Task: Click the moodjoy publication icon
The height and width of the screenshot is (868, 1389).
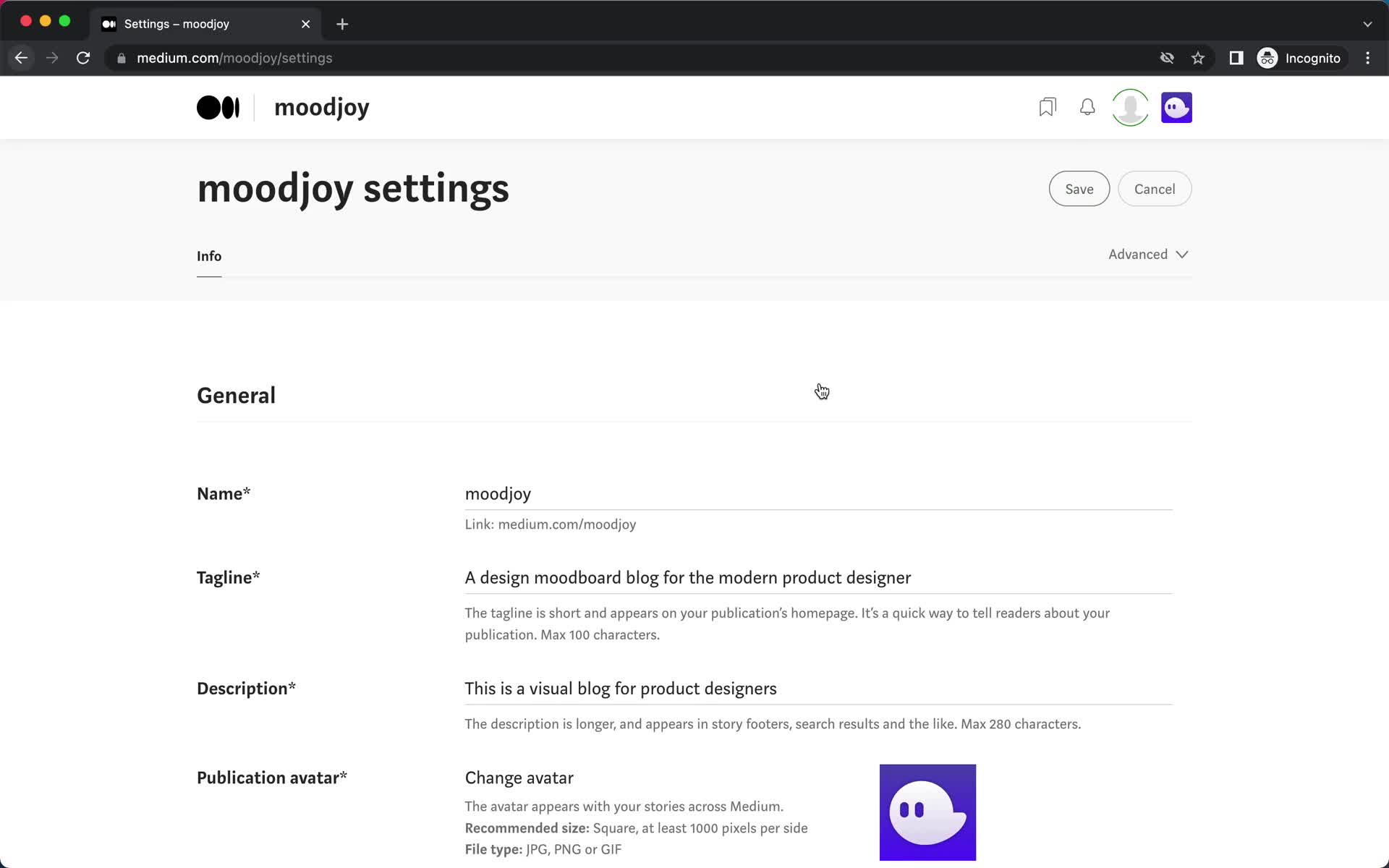Action: pyautogui.click(x=1176, y=107)
